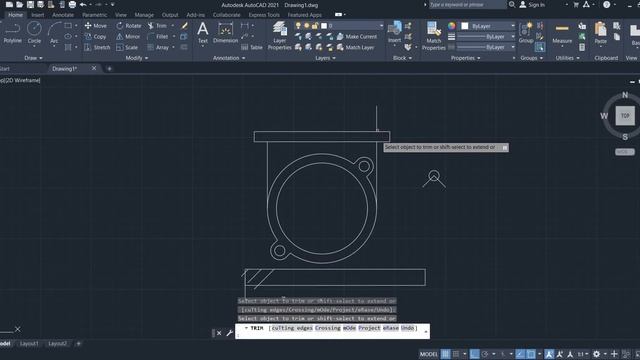Toggle polar tracking in status bar
This screenshot has height=360, width=640.
coord(485,354)
